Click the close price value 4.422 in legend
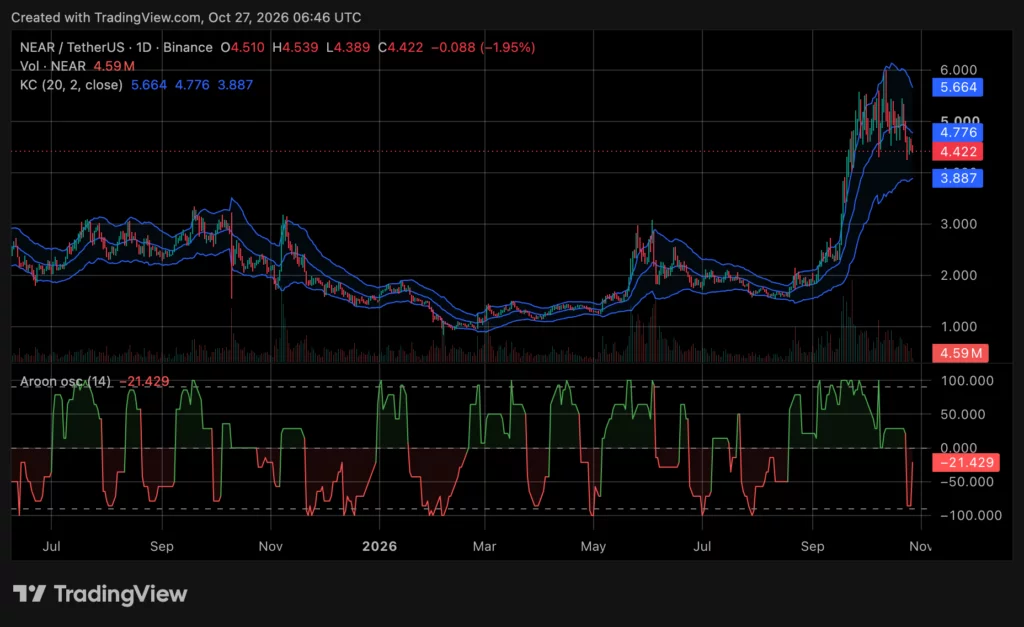 click(x=405, y=48)
